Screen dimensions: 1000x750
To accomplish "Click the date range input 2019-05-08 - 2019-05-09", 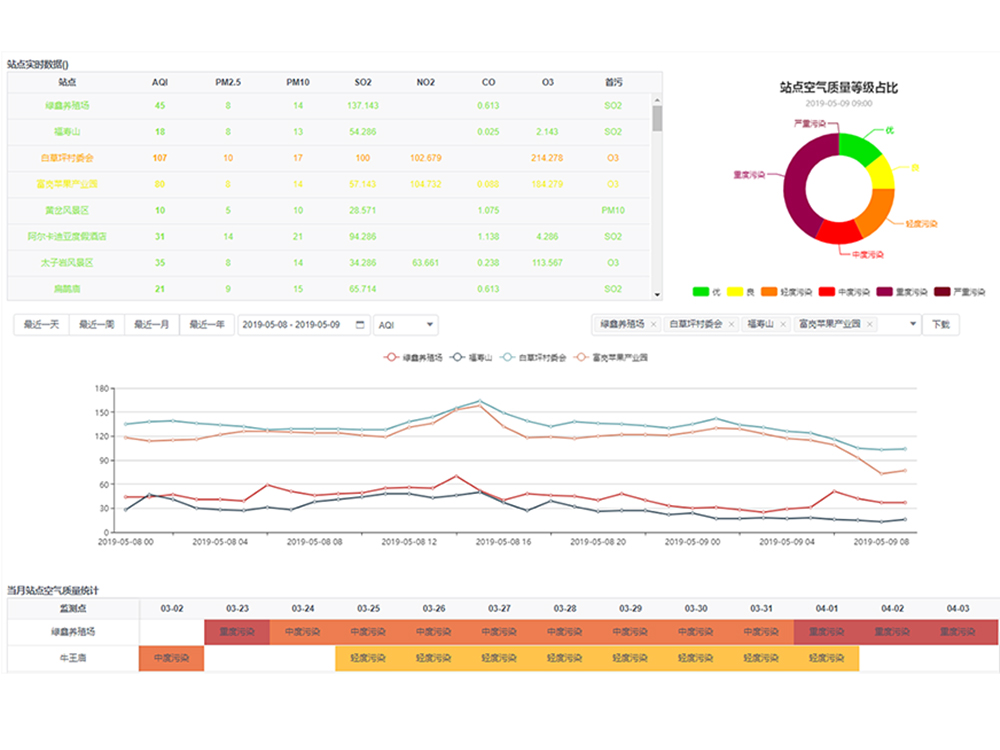I will point(296,325).
